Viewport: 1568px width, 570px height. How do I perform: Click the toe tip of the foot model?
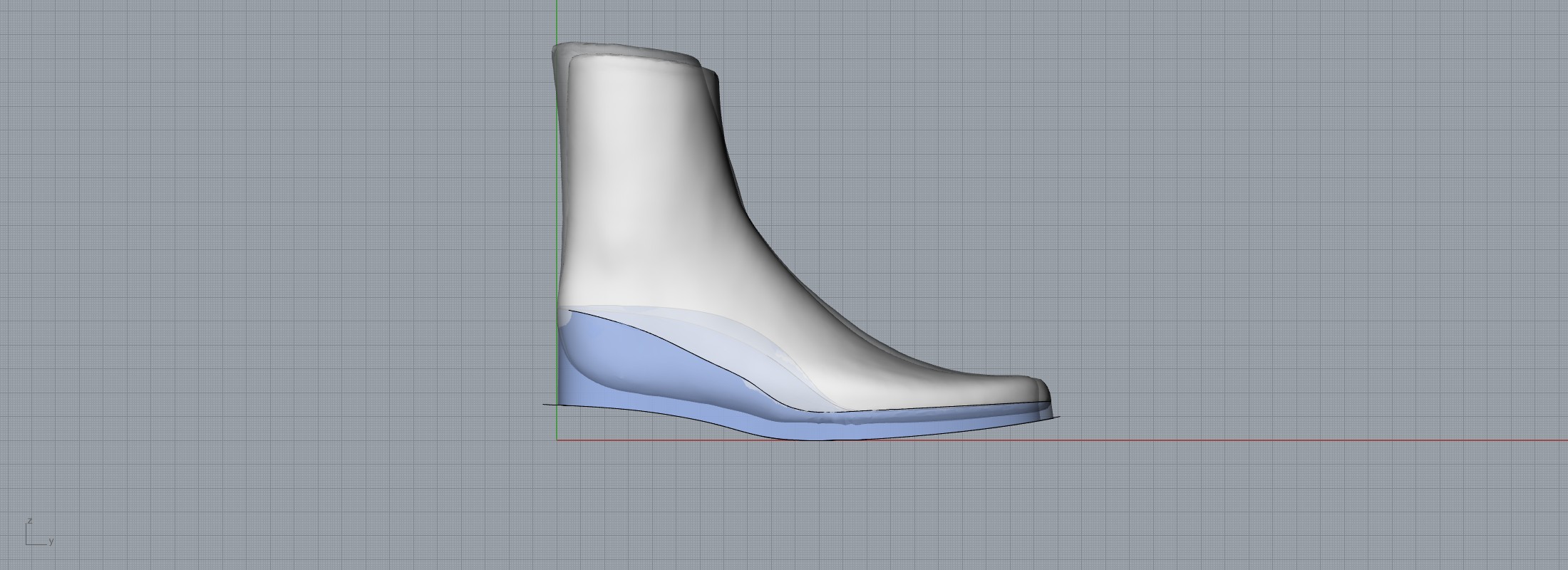[1048, 392]
